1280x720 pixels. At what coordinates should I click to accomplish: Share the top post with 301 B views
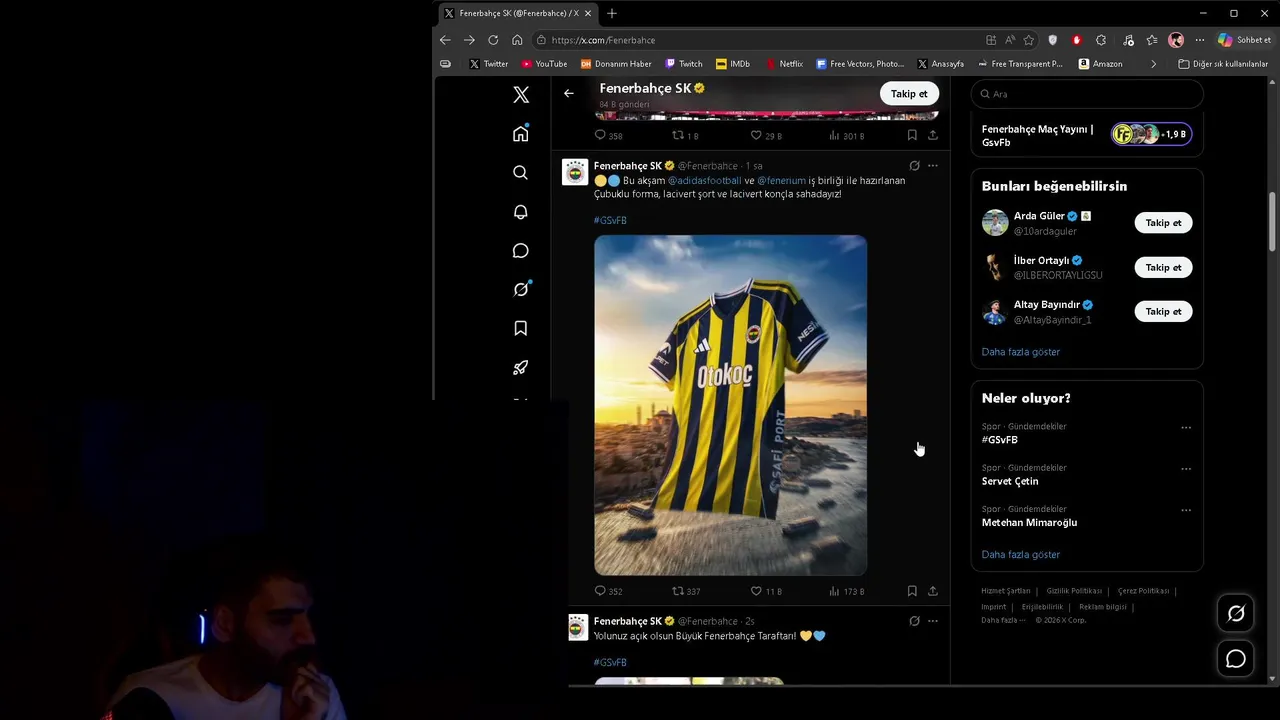933,135
